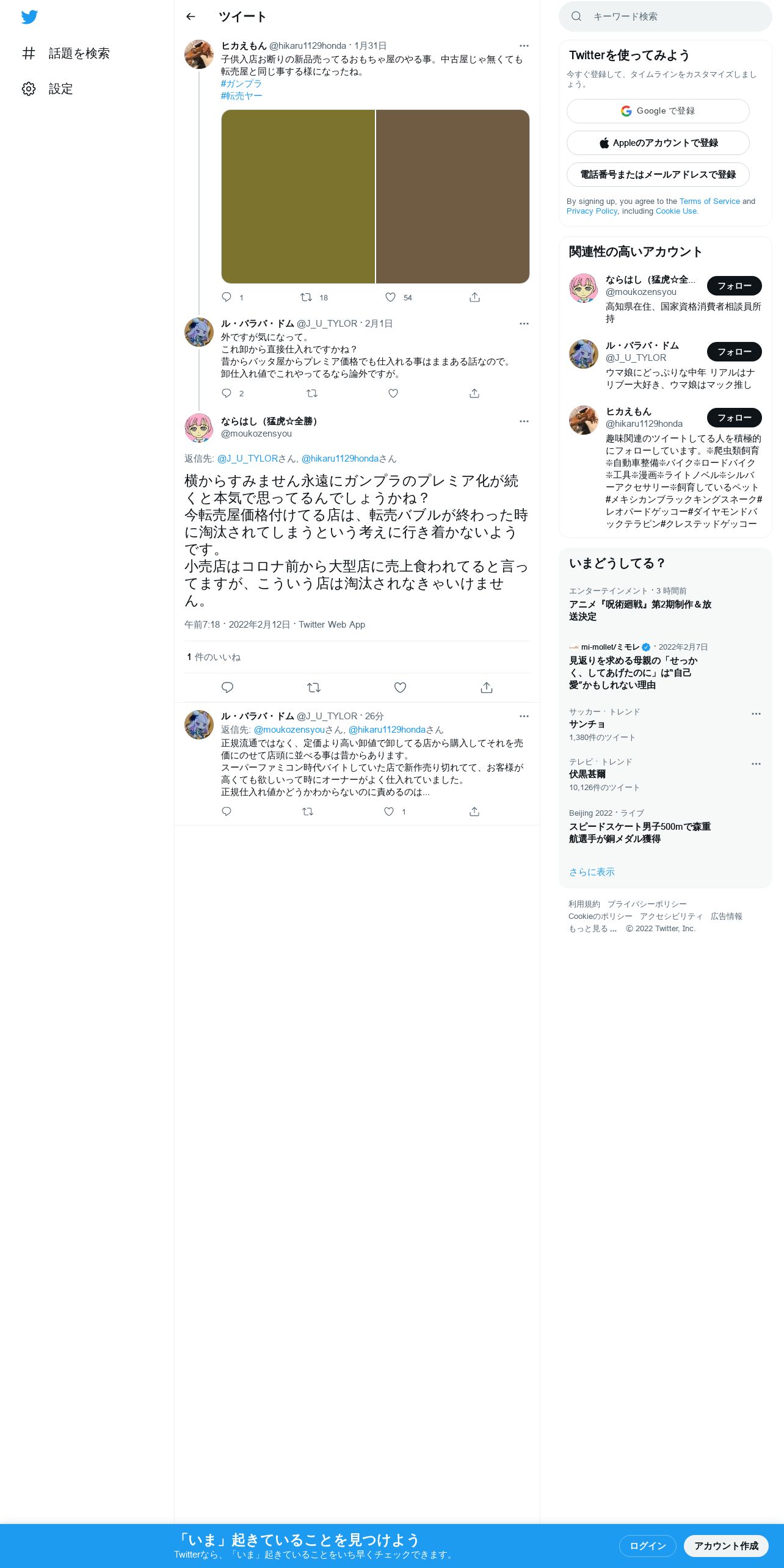Like ヒカえもん's tweet with 54 likes
The height and width of the screenshot is (1568, 784).
click(x=390, y=297)
